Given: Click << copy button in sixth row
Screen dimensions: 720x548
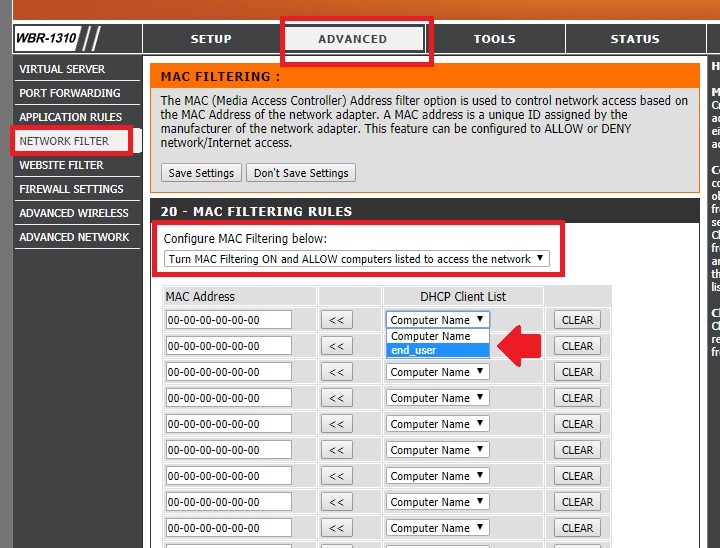Looking at the screenshot, I should click(337, 450).
